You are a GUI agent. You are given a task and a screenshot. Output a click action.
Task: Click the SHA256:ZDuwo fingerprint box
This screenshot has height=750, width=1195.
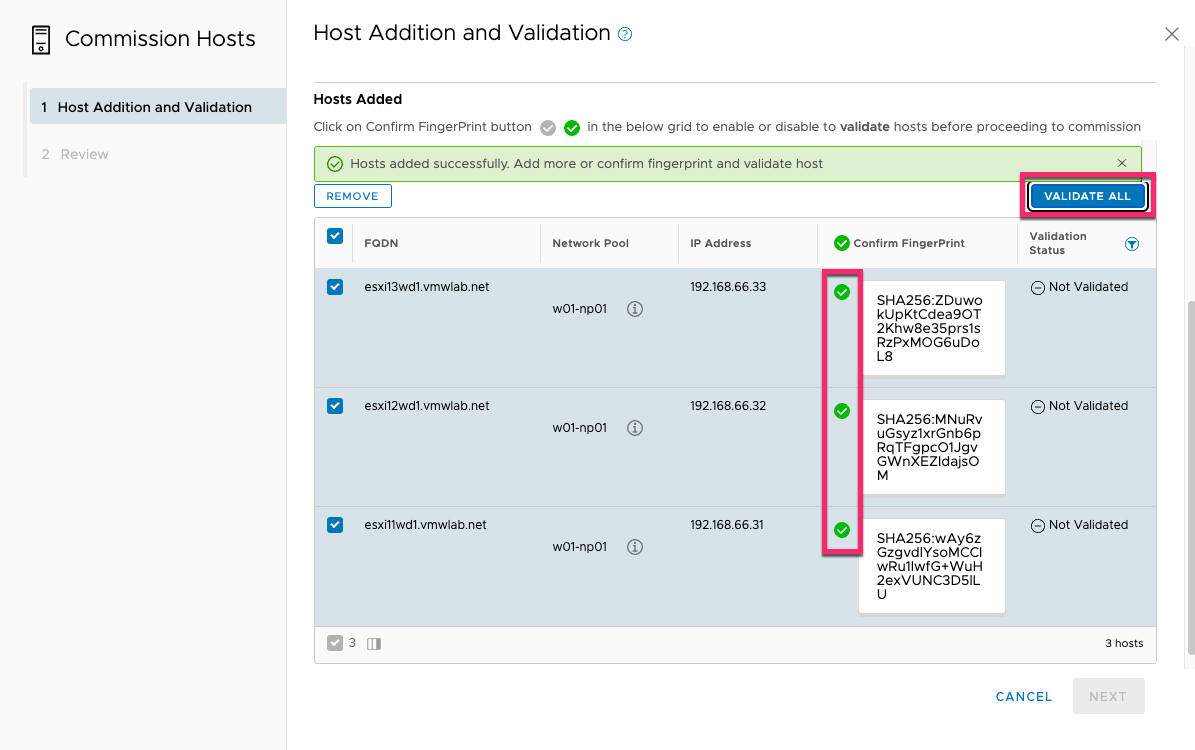click(x=931, y=328)
